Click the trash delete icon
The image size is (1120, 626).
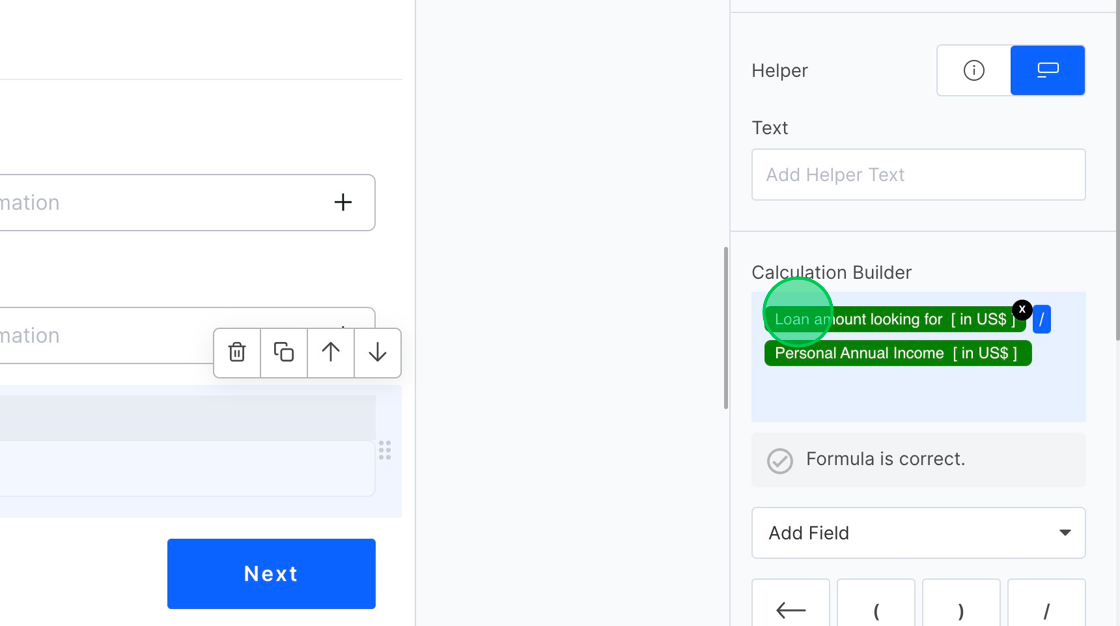coord(237,352)
